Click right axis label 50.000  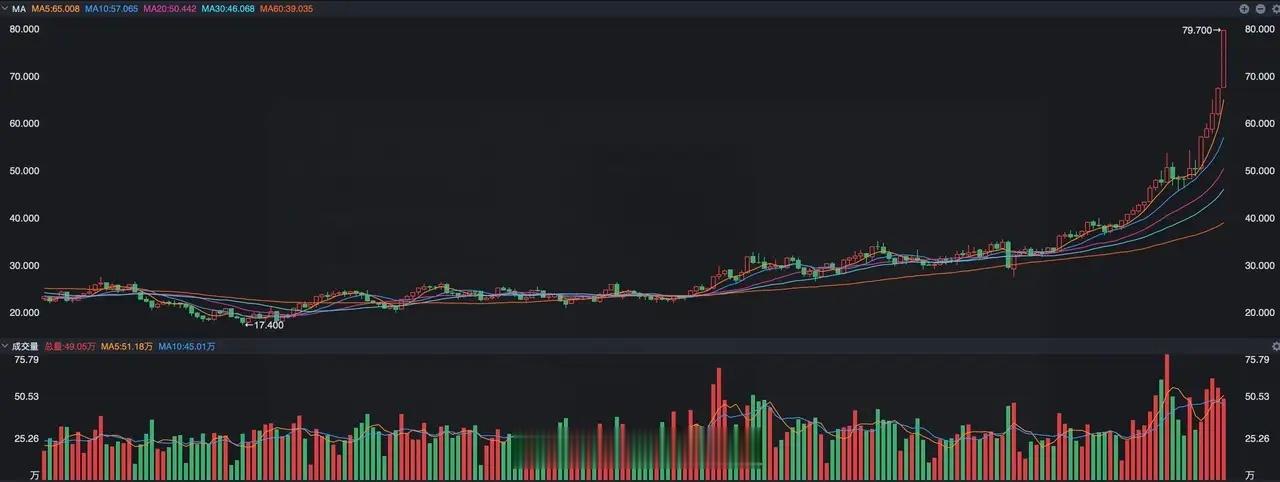click(1259, 171)
